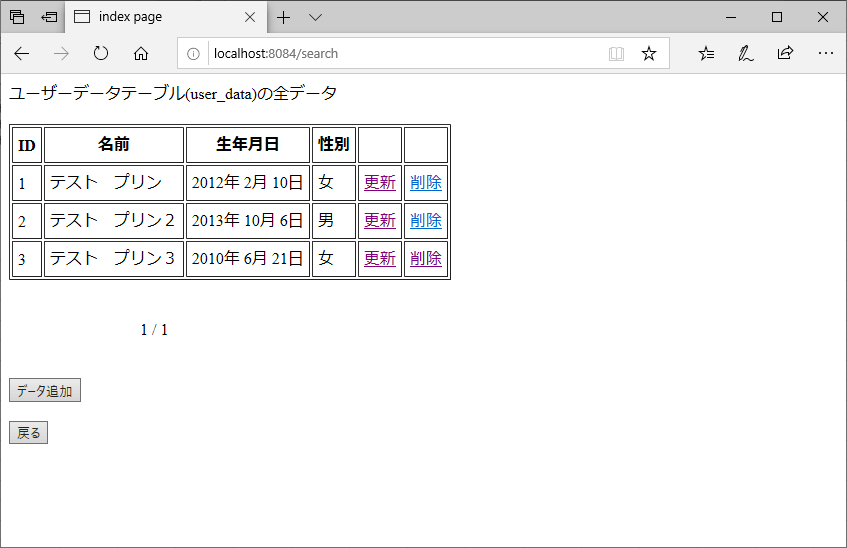Viewport: 847px width, 548px height.
Task: Go to the browser home page
Action: (x=141, y=53)
